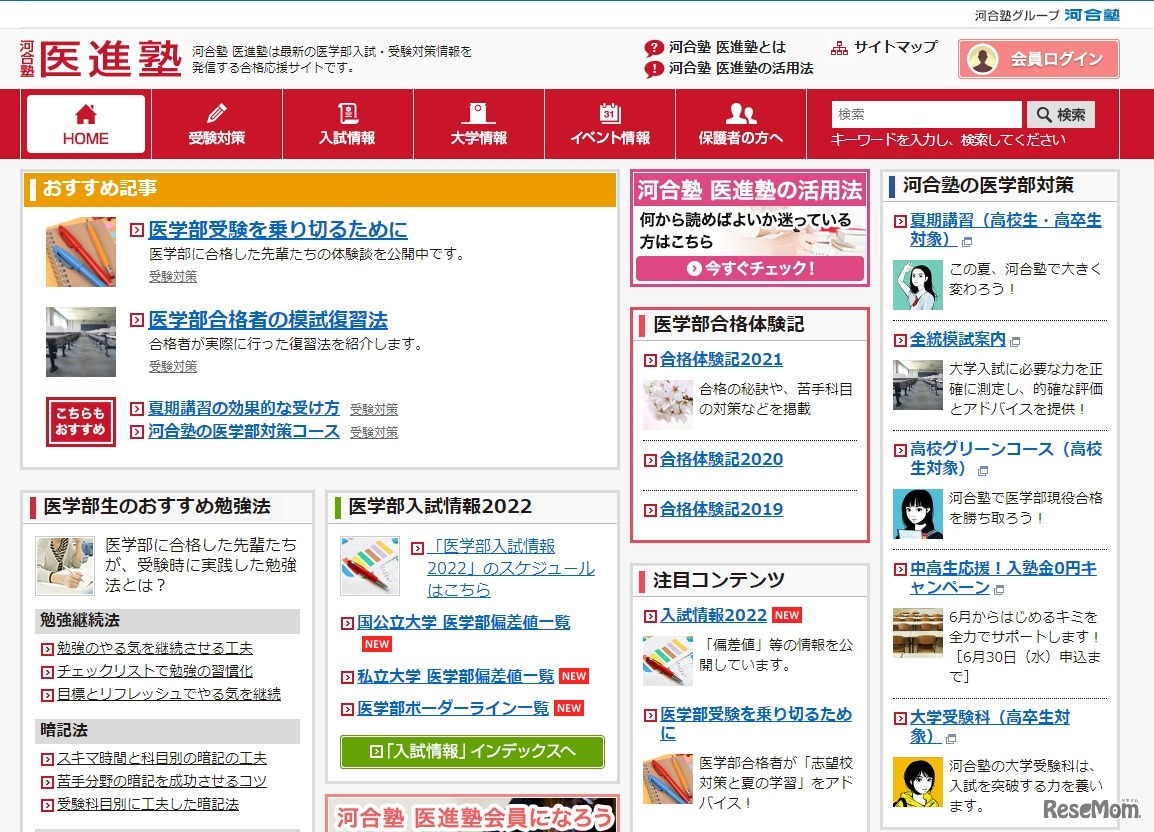
Task: Click the 河合塾 医進塾会員になろう banner
Action: pos(472,814)
